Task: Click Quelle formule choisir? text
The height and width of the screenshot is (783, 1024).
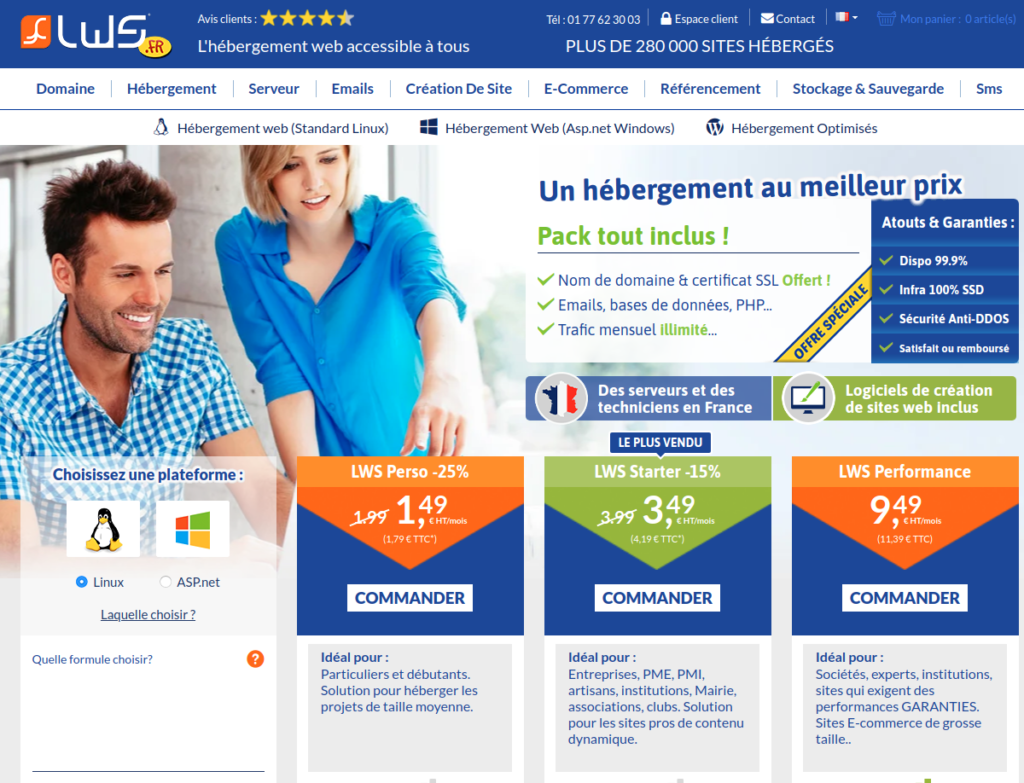Action: [x=92, y=660]
